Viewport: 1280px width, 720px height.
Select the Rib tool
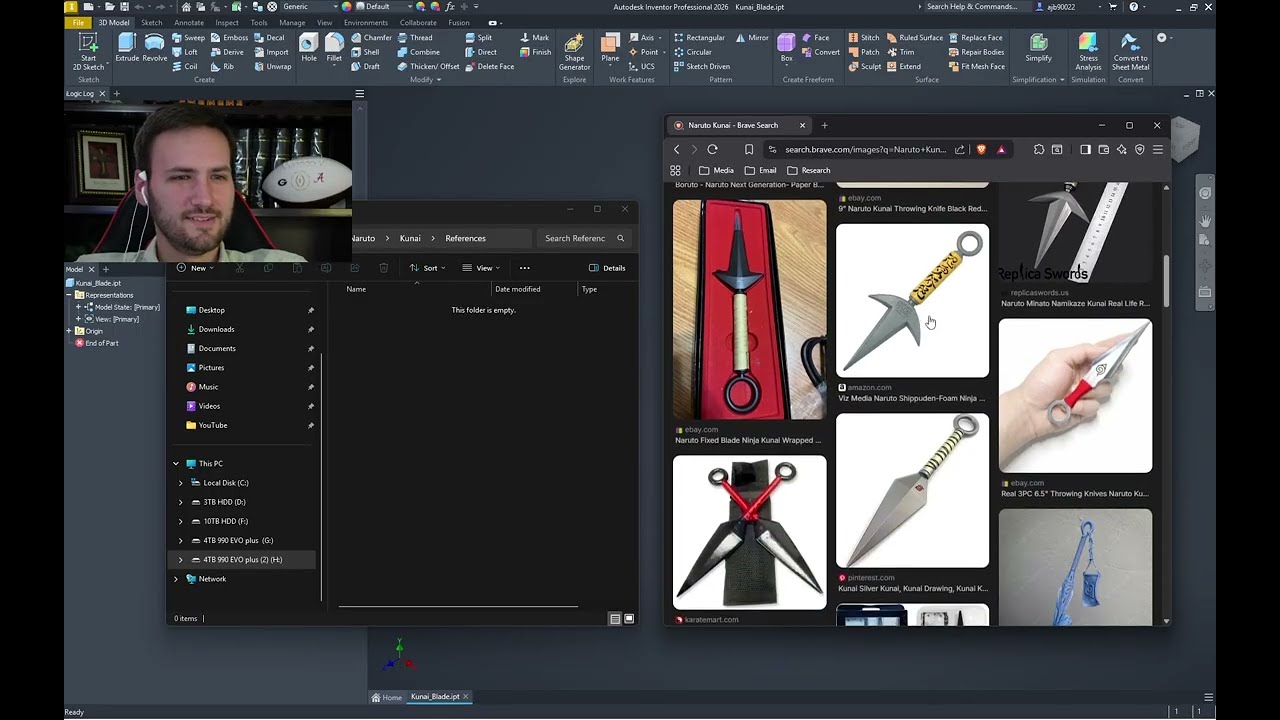222,67
